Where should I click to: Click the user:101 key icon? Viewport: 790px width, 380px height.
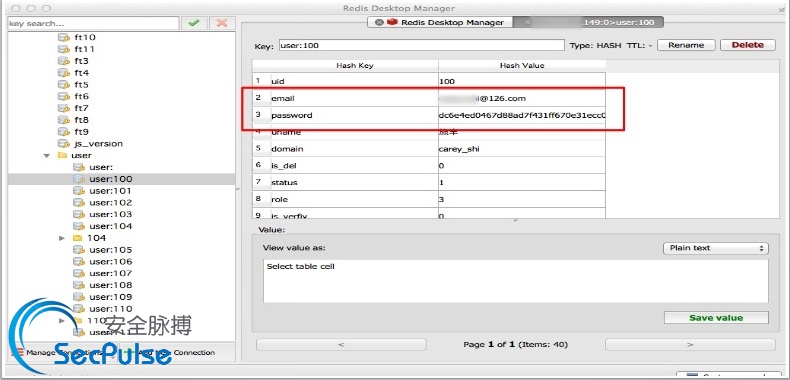click(79, 191)
